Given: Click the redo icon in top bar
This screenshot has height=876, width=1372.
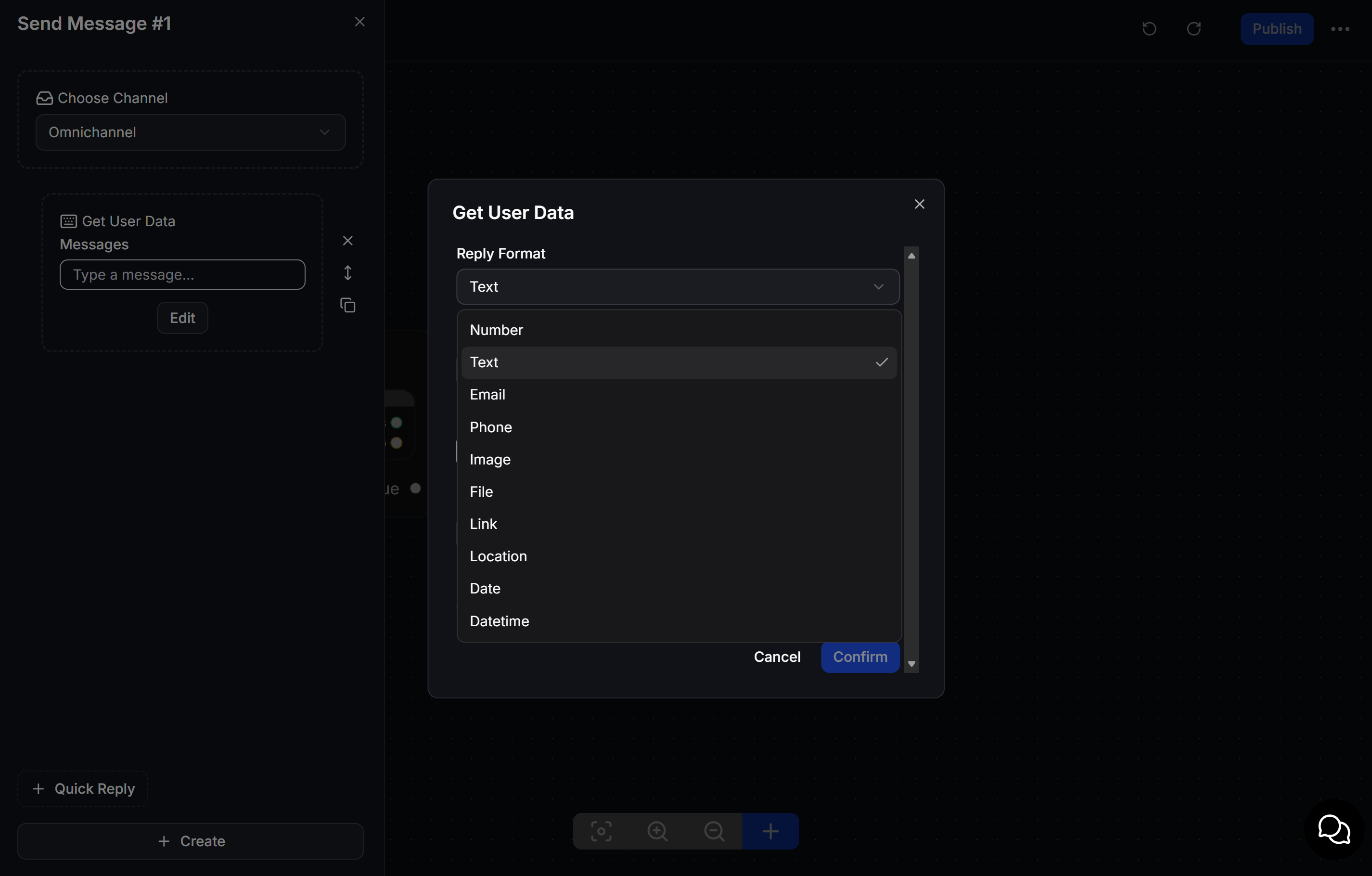Looking at the screenshot, I should (x=1193, y=28).
